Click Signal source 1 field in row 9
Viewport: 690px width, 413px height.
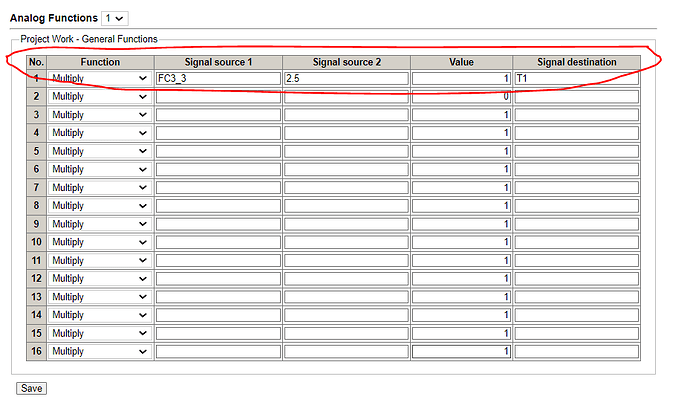(x=218, y=224)
